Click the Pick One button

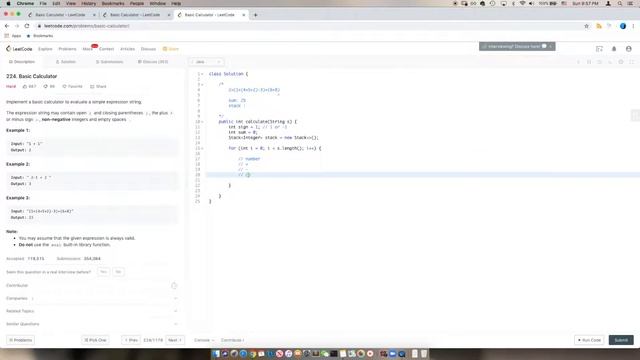click(x=95, y=340)
